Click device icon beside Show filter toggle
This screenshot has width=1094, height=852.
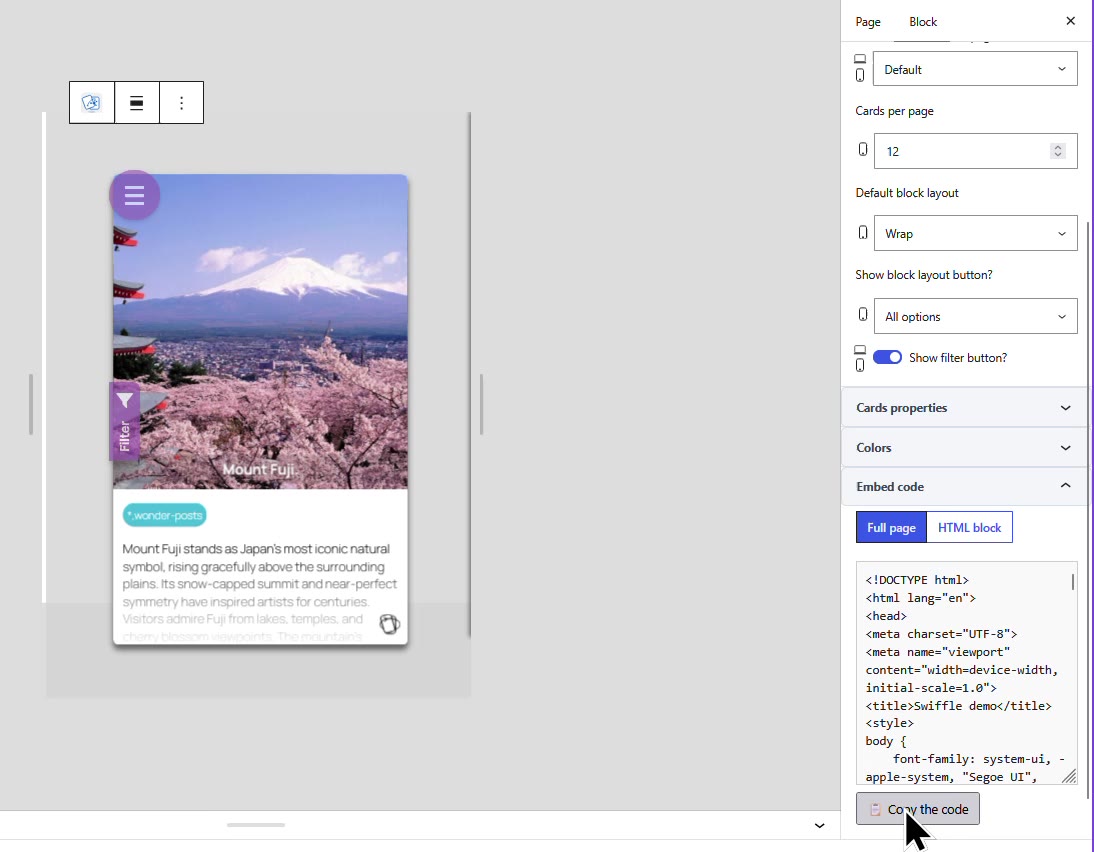[860, 359]
